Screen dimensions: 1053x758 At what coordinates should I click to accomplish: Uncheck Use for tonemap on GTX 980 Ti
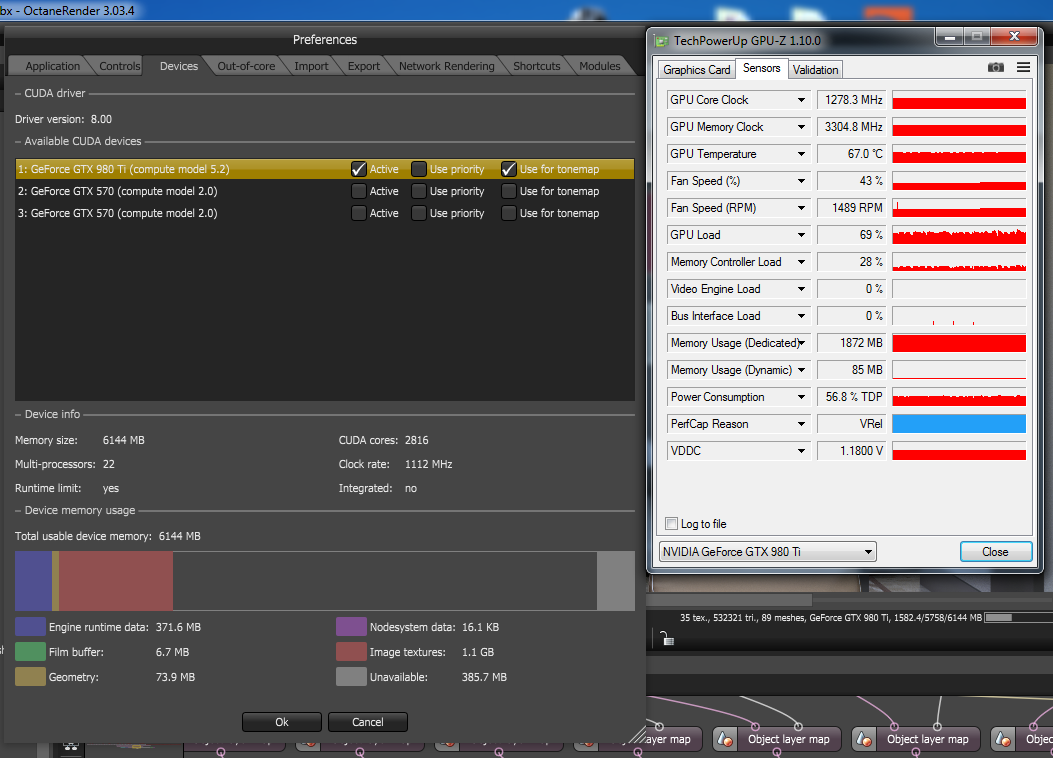tap(508, 169)
